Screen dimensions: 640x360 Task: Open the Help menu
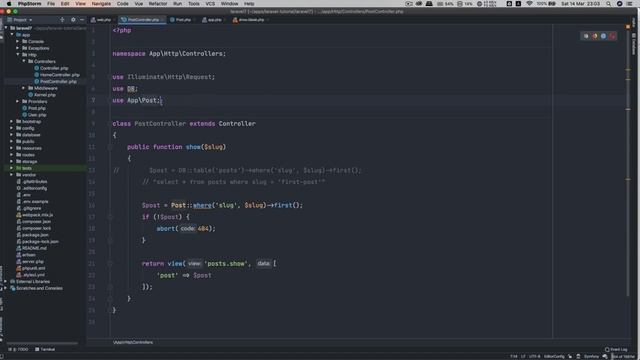coord(249,4)
